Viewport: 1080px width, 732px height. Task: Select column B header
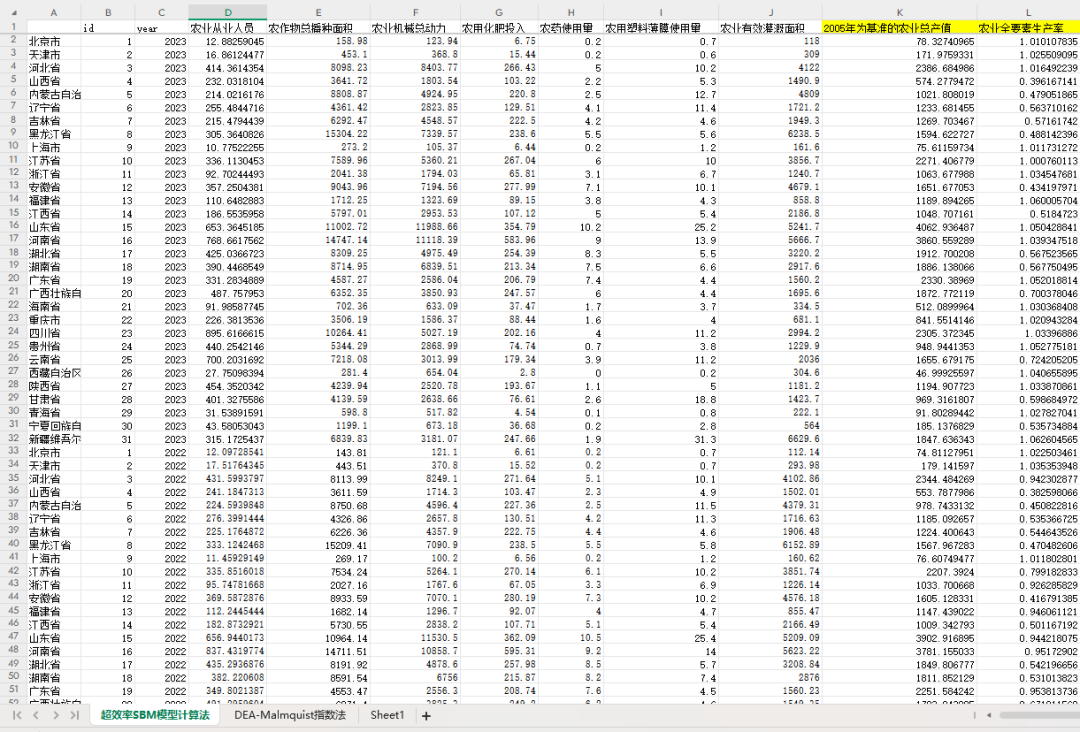[108, 12]
